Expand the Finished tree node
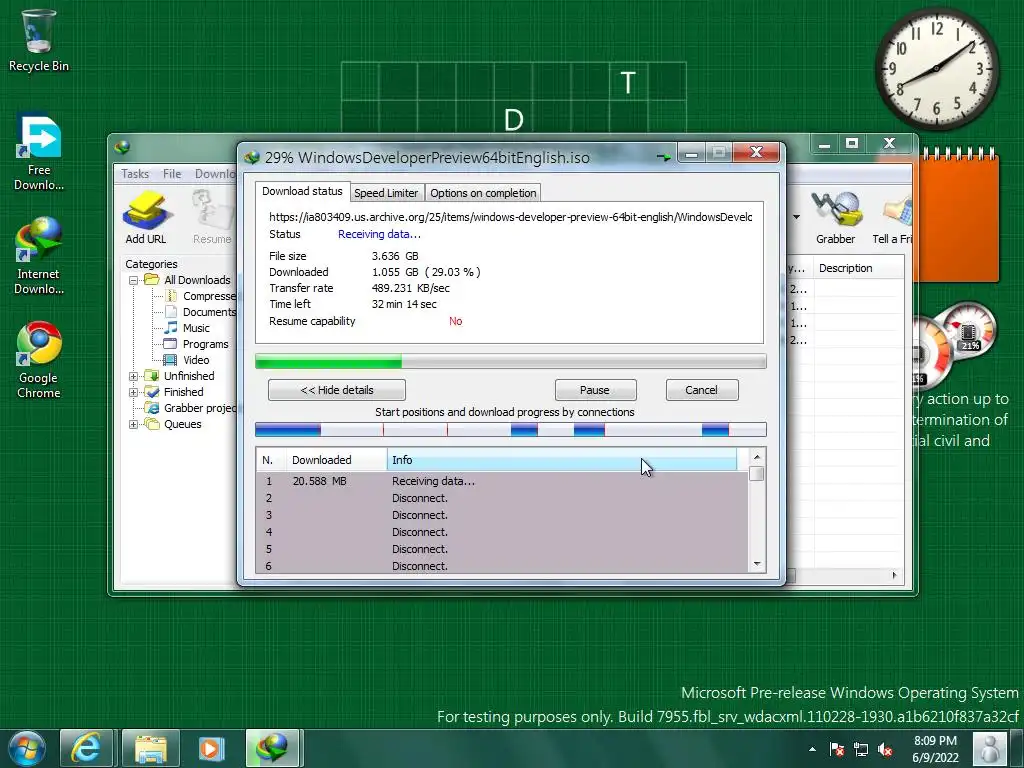 pos(133,392)
